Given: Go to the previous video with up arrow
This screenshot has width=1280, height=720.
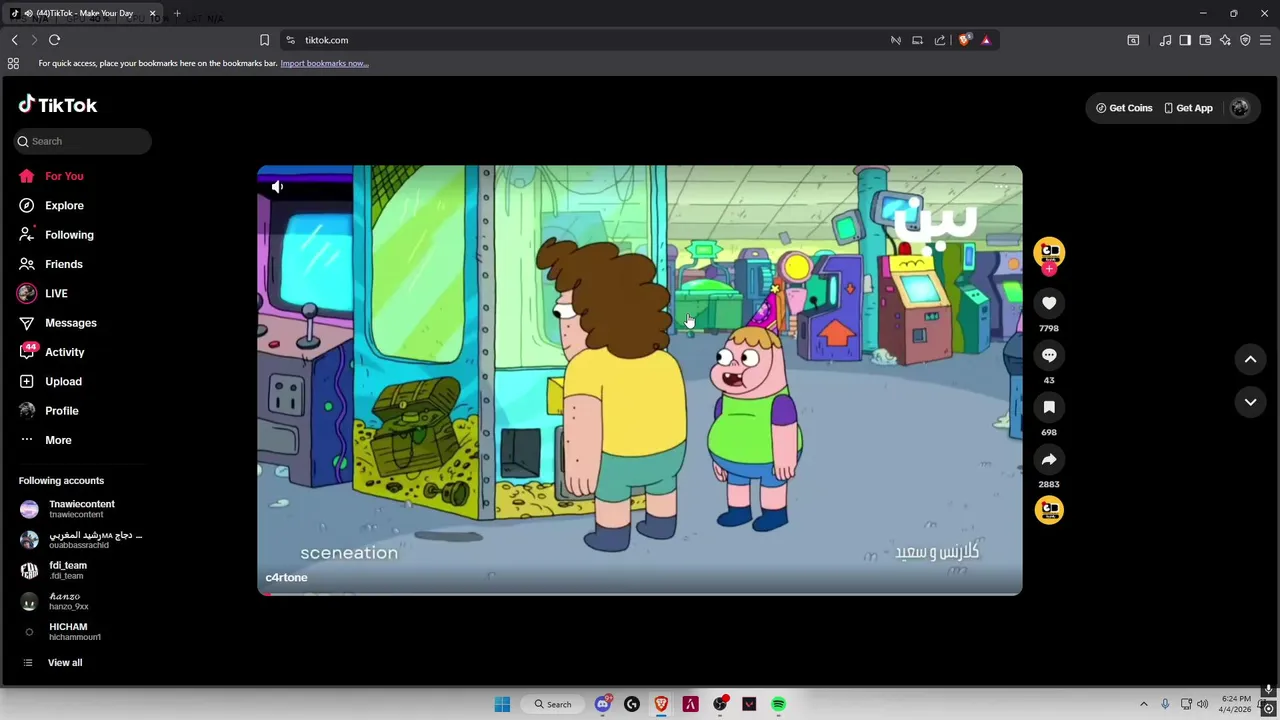Looking at the screenshot, I should (1250, 359).
